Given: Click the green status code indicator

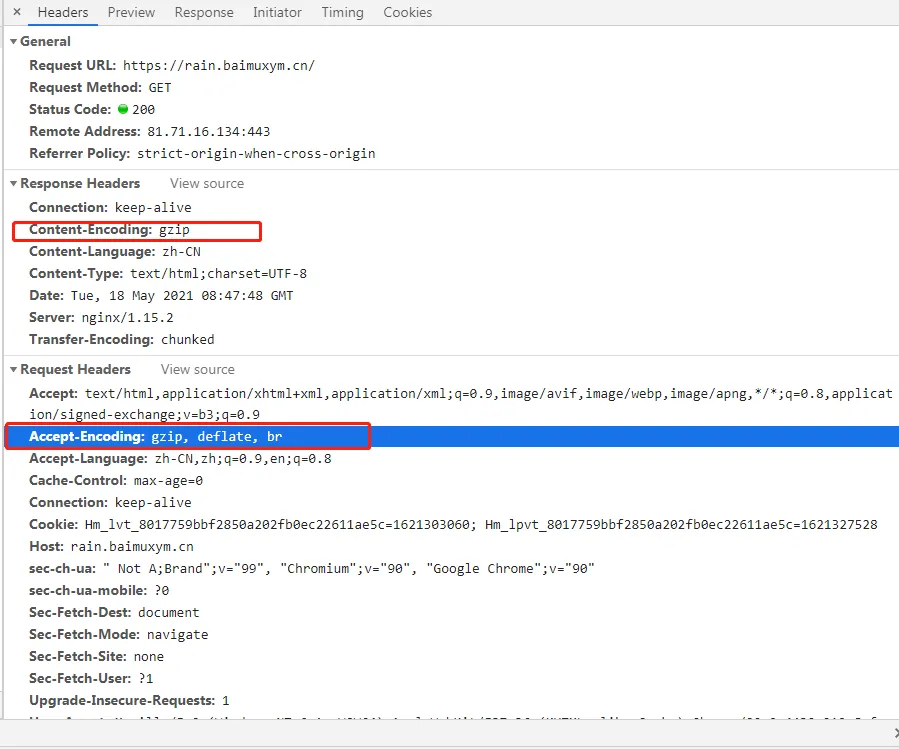Looking at the screenshot, I should (x=123, y=109).
